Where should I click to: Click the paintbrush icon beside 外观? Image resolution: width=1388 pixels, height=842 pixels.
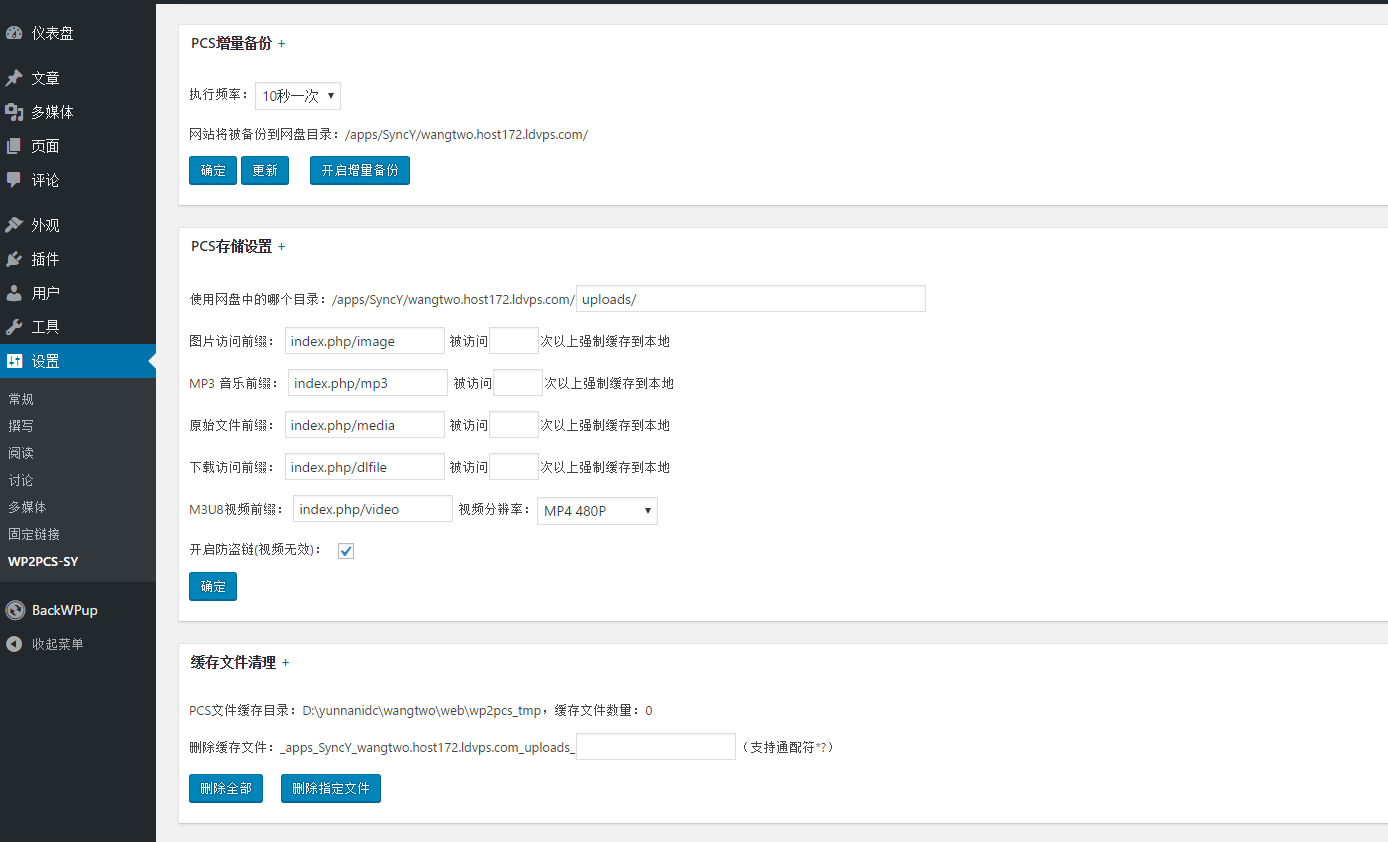click(14, 225)
